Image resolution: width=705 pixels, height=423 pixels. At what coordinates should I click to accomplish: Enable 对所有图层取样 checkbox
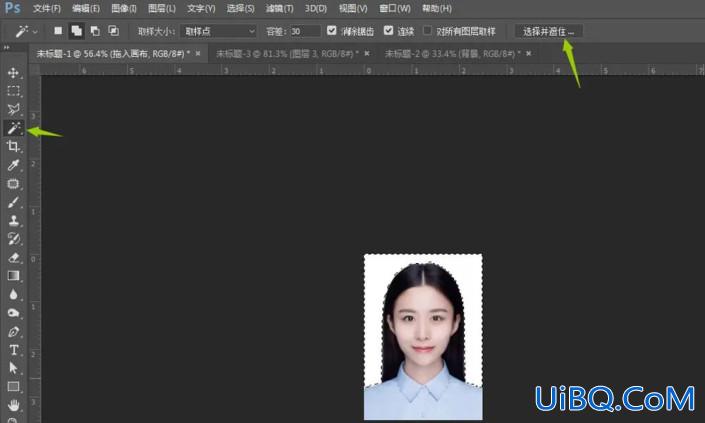pos(427,30)
